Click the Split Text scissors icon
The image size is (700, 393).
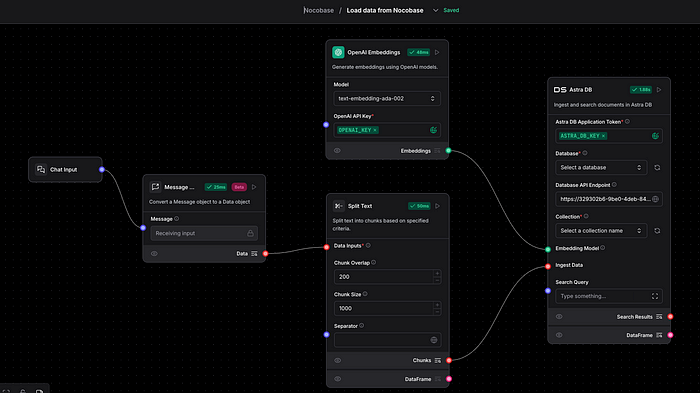[x=338, y=206]
